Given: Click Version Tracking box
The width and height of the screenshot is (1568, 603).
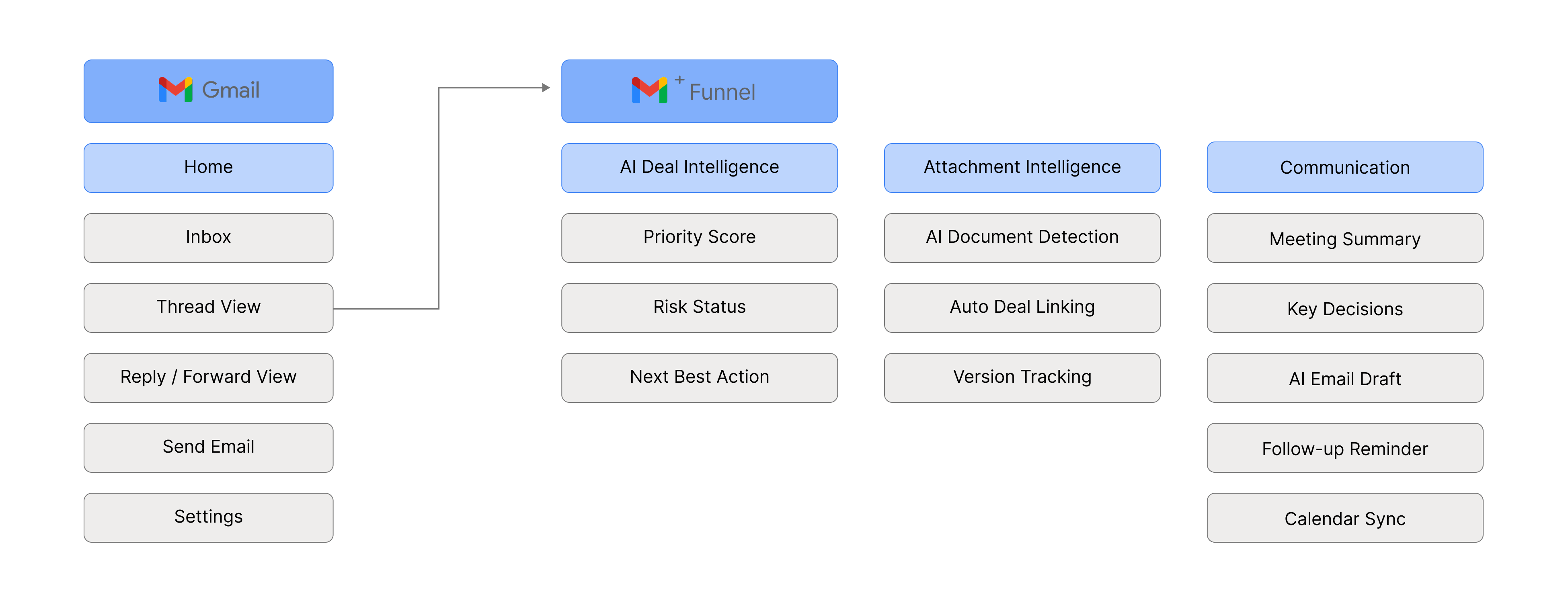Looking at the screenshot, I should point(1021,377).
